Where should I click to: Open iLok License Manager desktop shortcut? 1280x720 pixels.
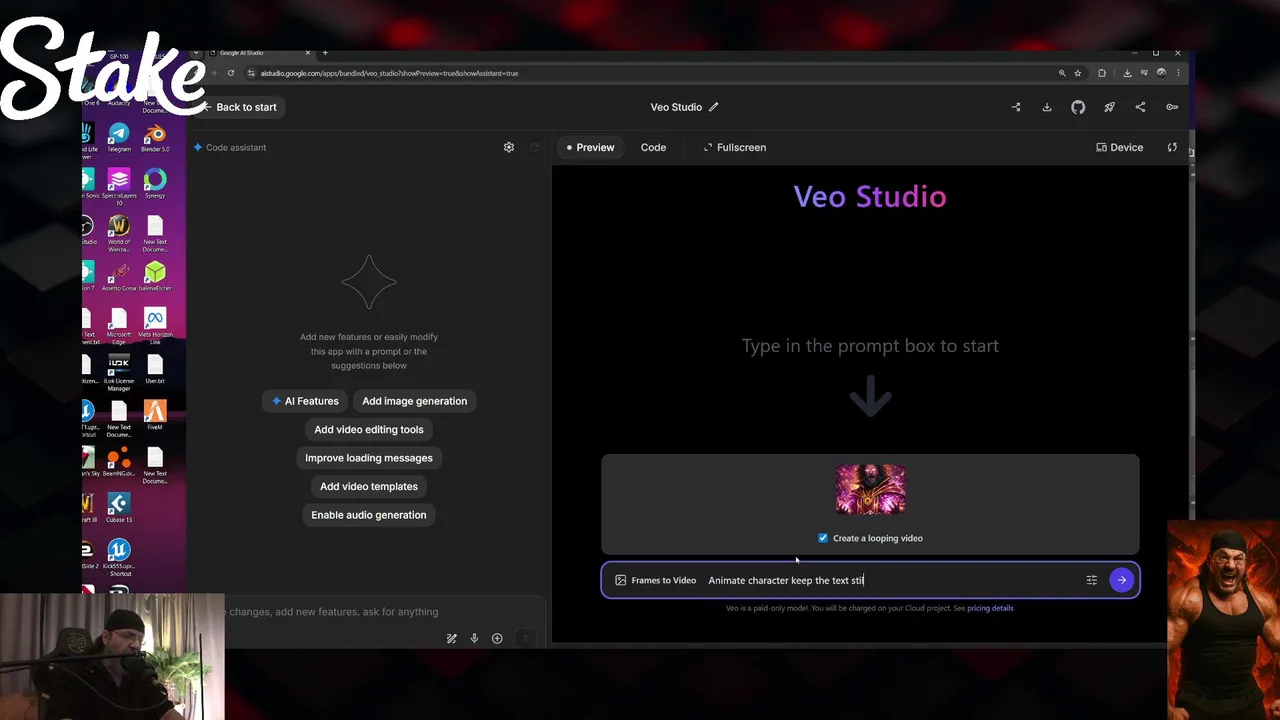coord(119,374)
